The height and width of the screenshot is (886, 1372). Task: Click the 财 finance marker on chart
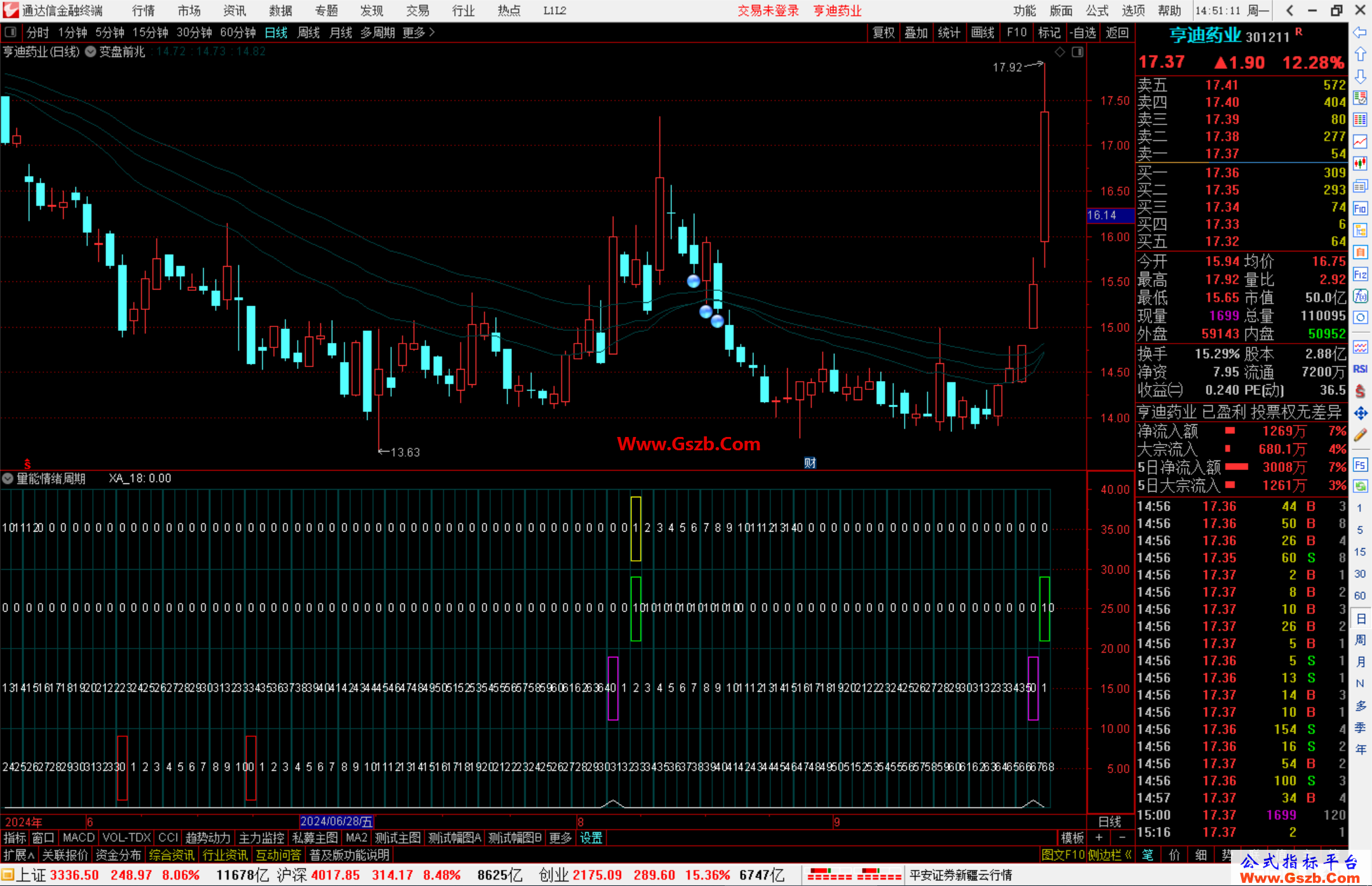[x=810, y=463]
